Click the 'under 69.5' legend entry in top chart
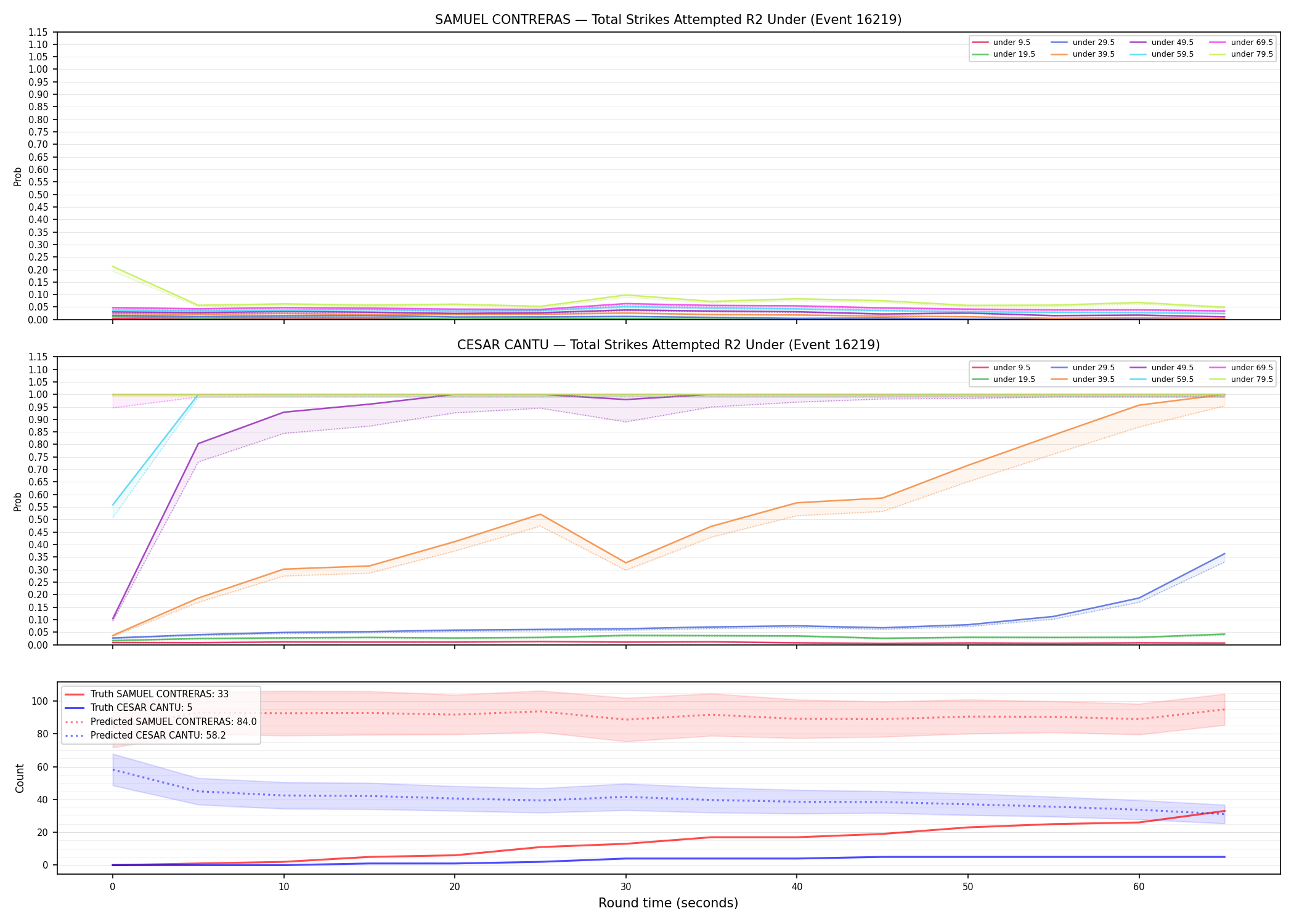Image resolution: width=1294 pixels, height=924 pixels. point(1240,43)
